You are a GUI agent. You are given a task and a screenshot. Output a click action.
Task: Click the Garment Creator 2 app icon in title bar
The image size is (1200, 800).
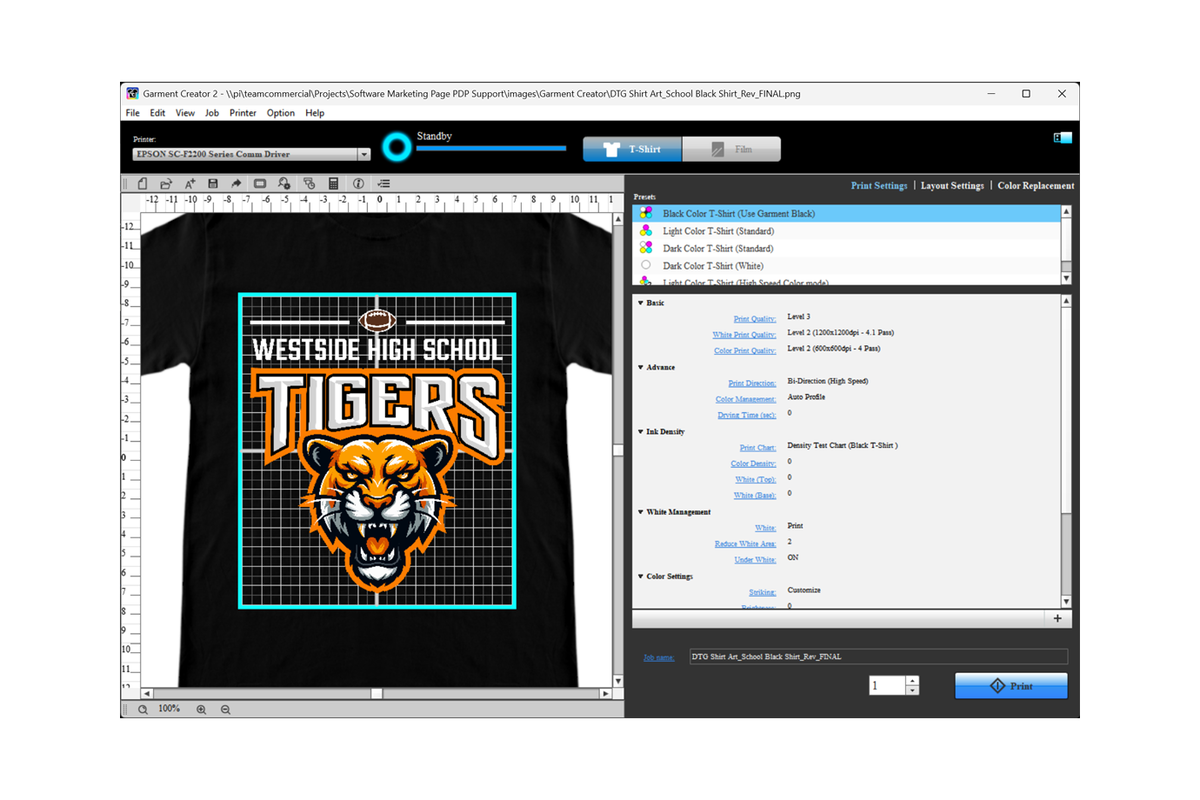(132, 94)
